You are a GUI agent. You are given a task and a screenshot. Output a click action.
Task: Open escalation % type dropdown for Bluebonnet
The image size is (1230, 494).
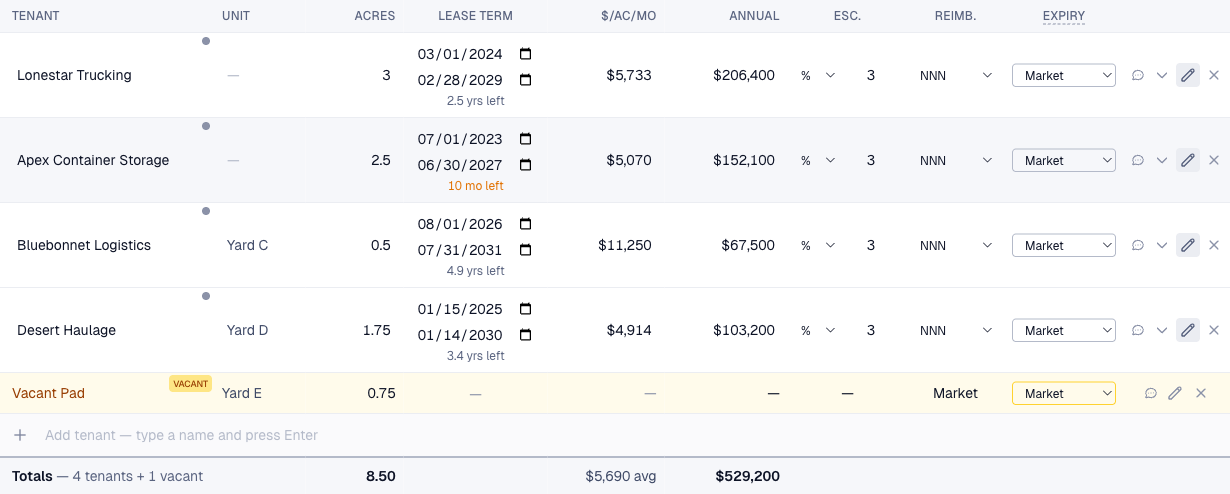click(816, 245)
